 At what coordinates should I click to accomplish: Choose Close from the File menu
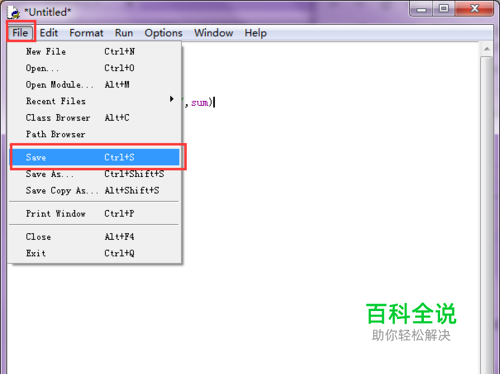click(x=95, y=237)
